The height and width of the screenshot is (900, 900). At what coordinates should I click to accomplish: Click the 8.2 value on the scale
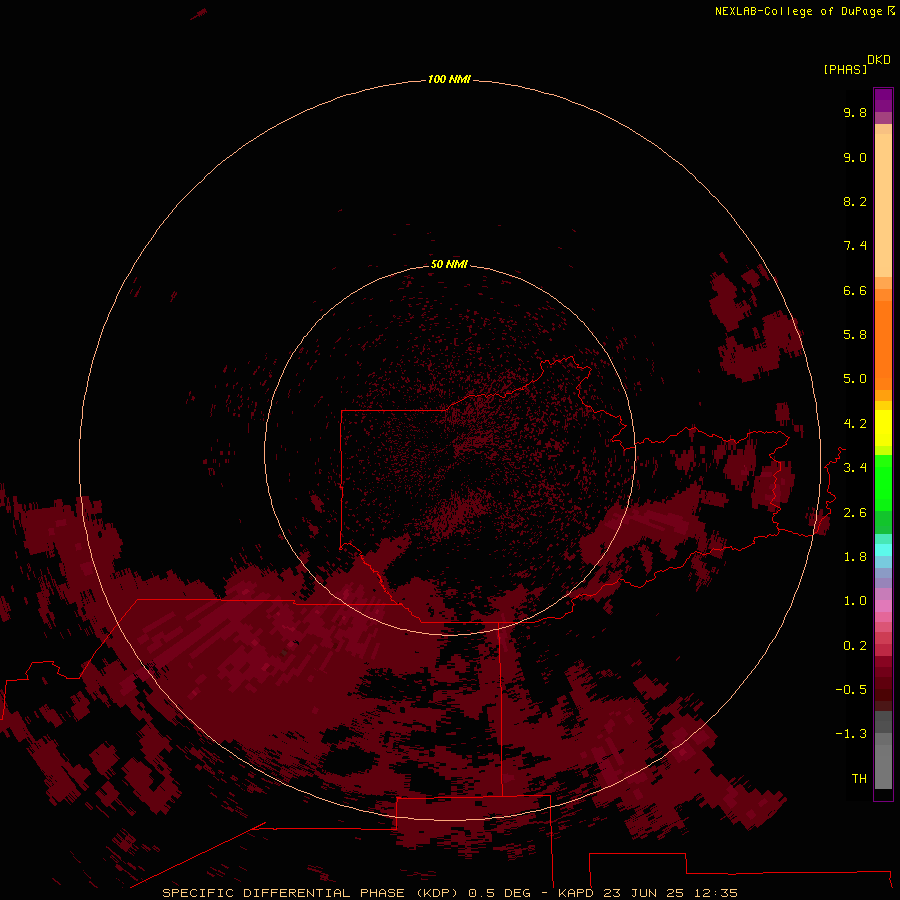point(855,201)
